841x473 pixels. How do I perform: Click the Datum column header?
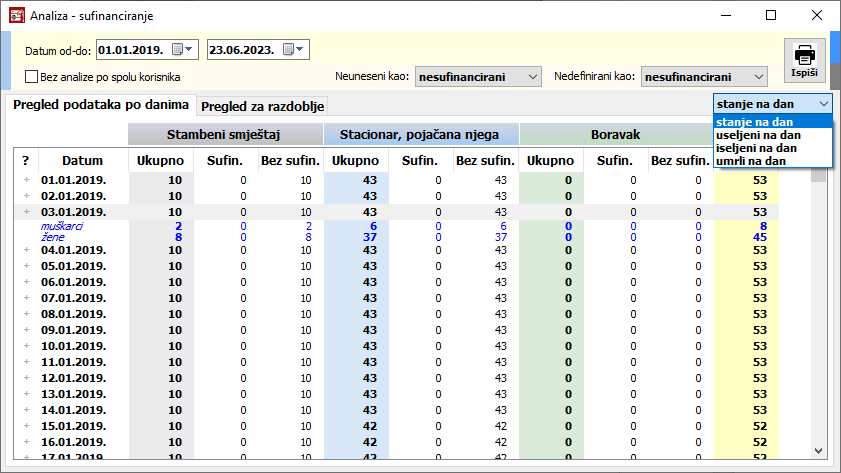point(82,160)
